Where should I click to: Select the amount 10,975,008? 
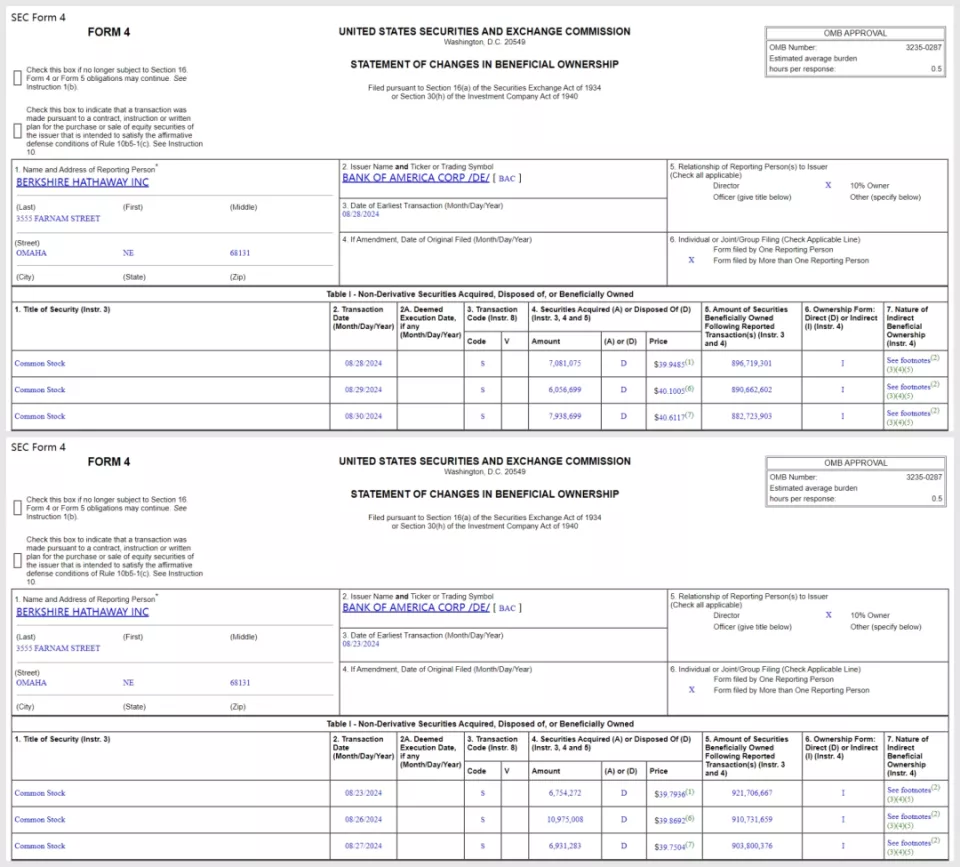coord(564,820)
